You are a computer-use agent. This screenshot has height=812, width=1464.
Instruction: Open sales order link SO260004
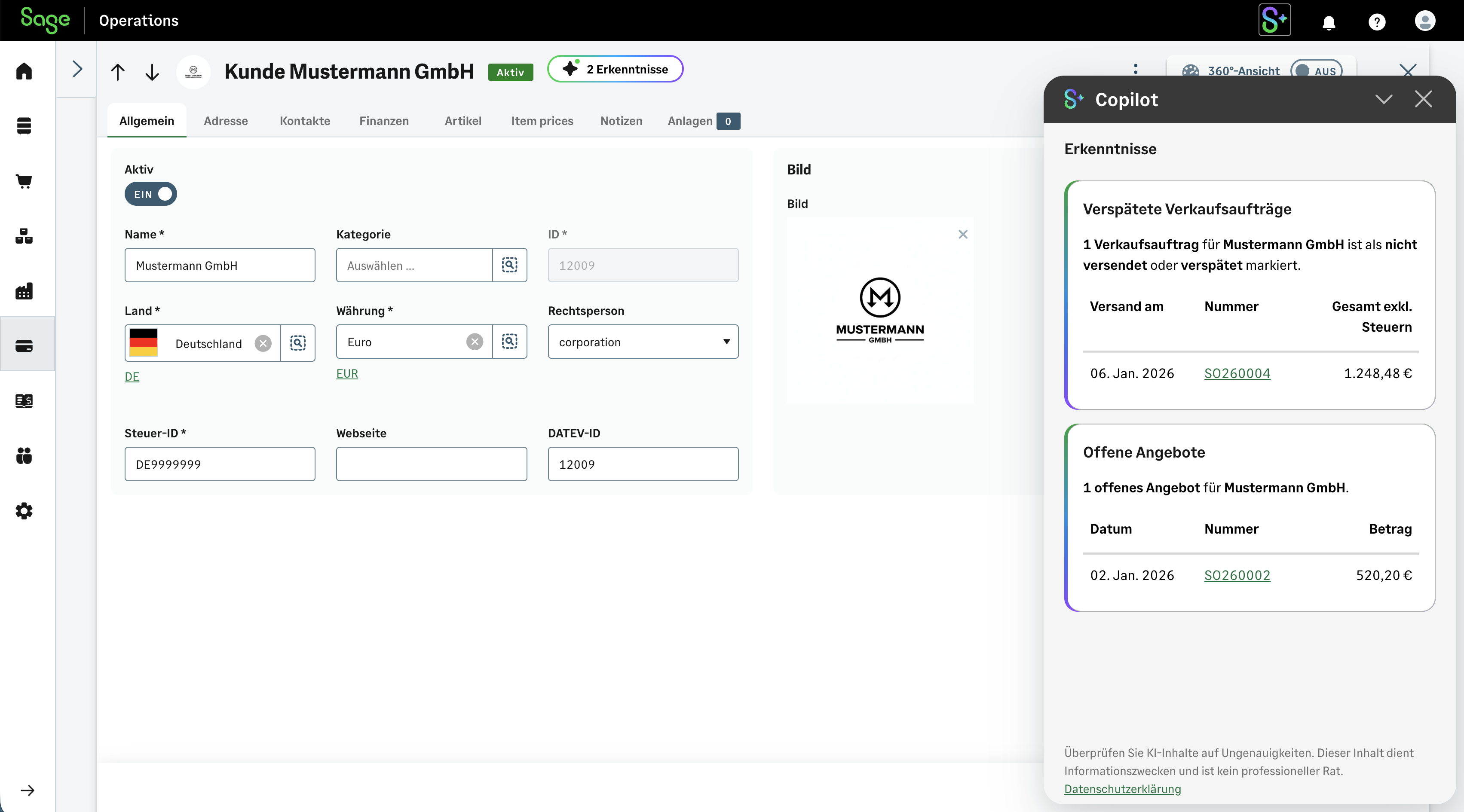[1237, 373]
